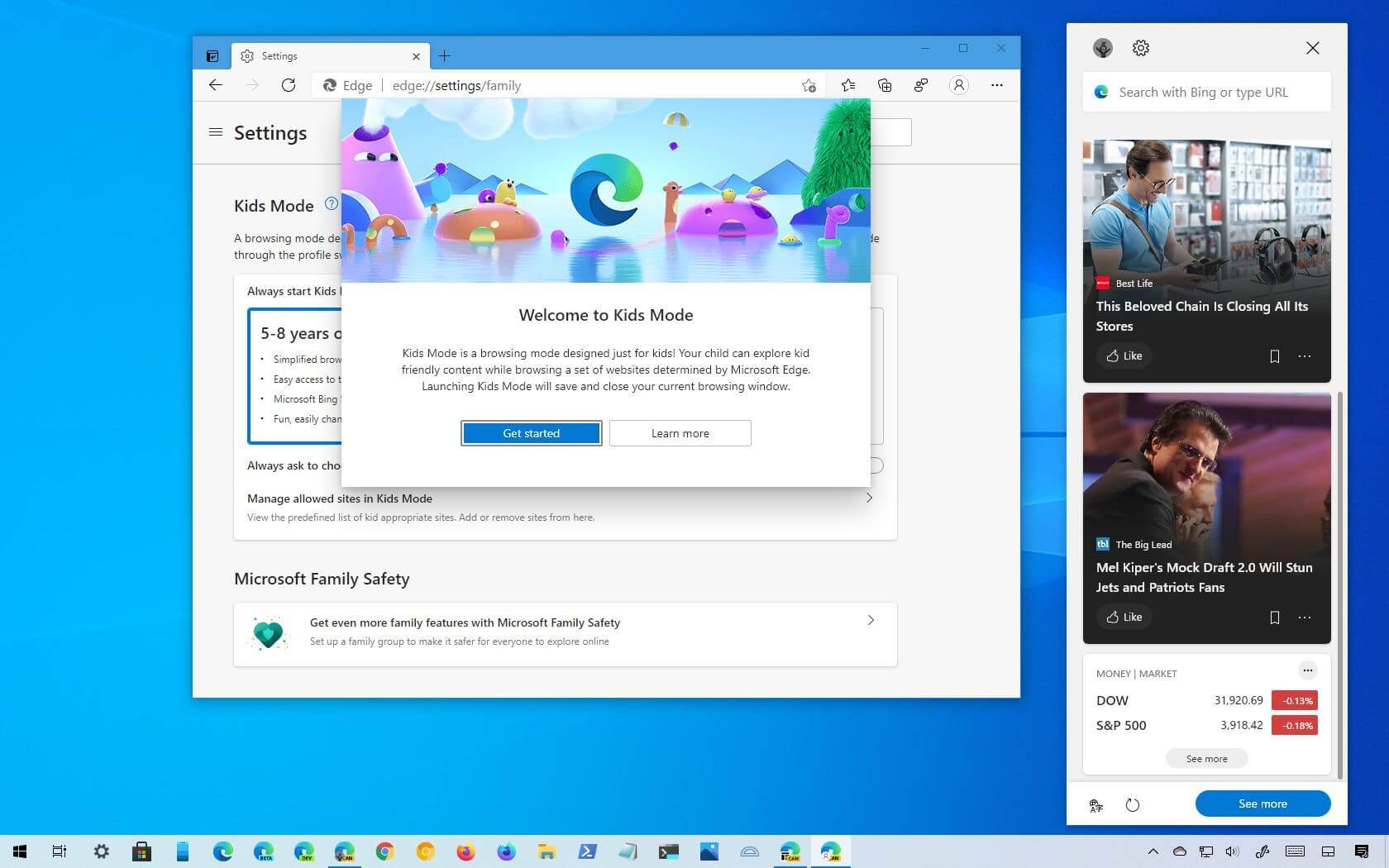Open a new tab in Edge
Viewport: 1389px width, 868px height.
(444, 56)
